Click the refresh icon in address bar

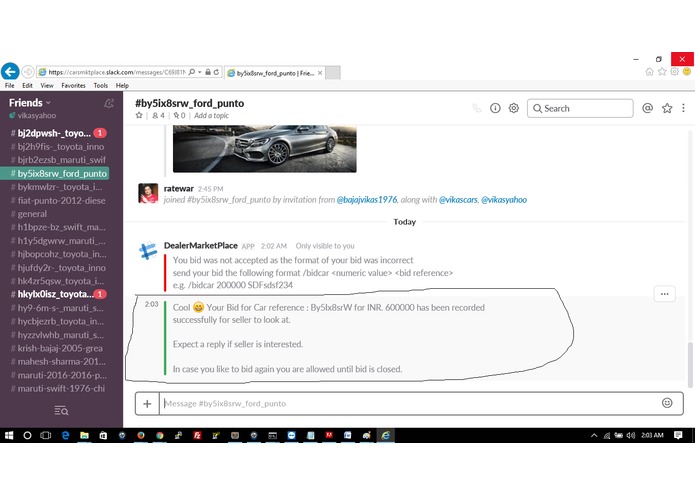pos(216,72)
